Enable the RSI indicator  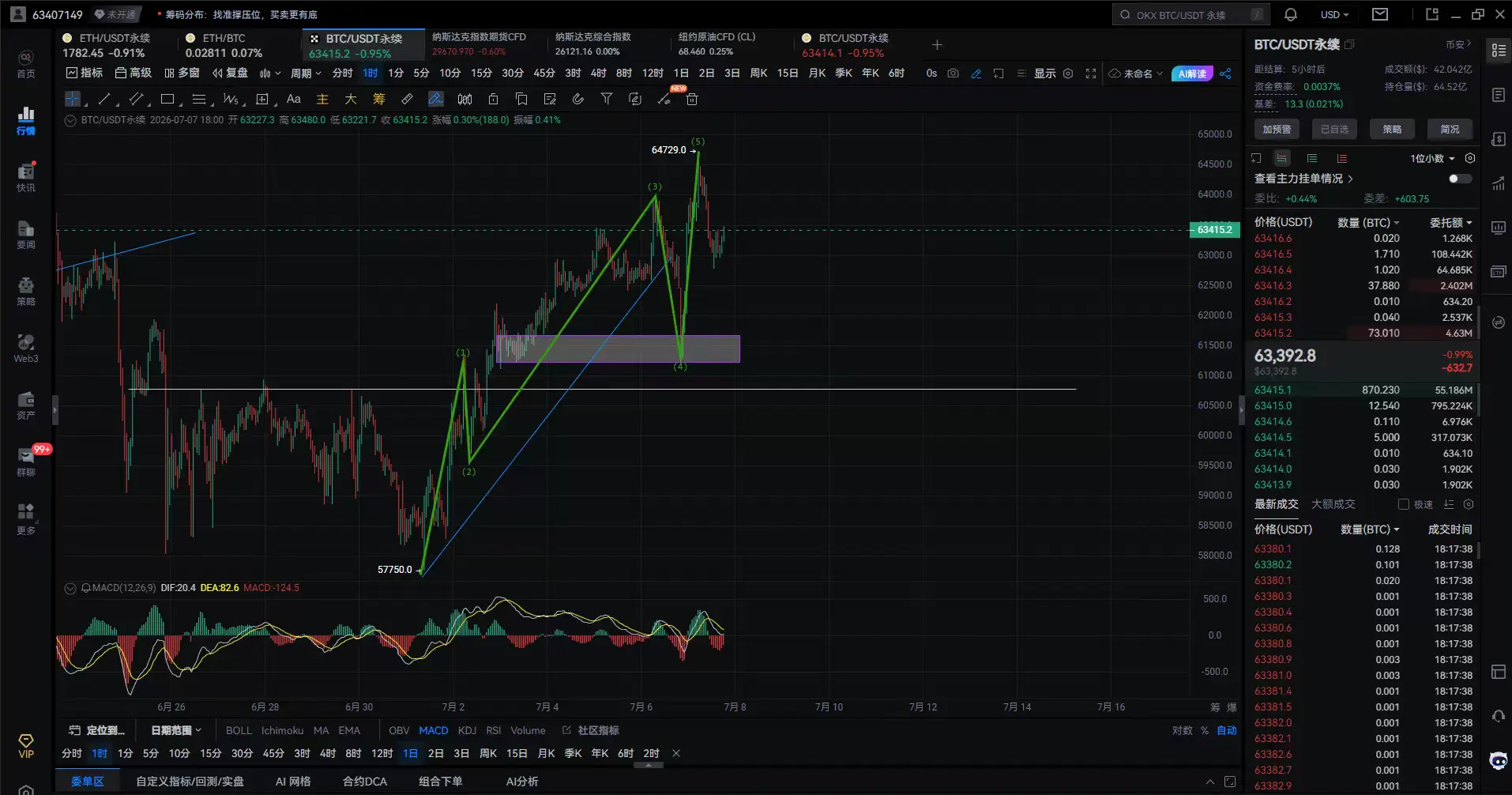(x=494, y=730)
